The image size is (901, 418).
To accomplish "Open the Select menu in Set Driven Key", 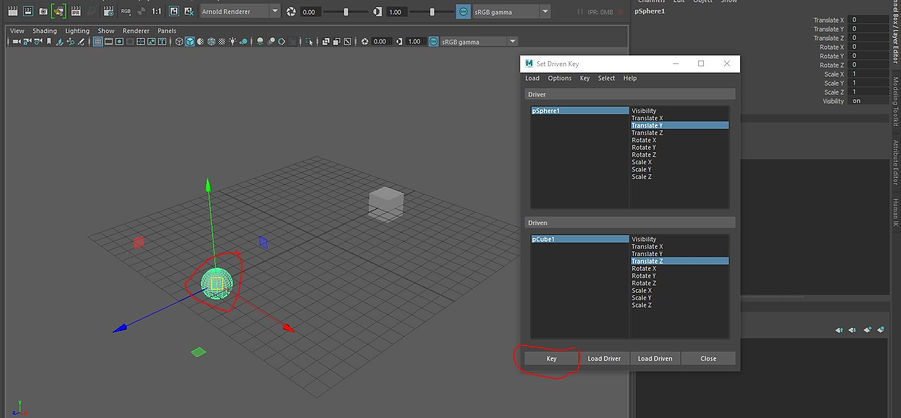I will click(606, 78).
